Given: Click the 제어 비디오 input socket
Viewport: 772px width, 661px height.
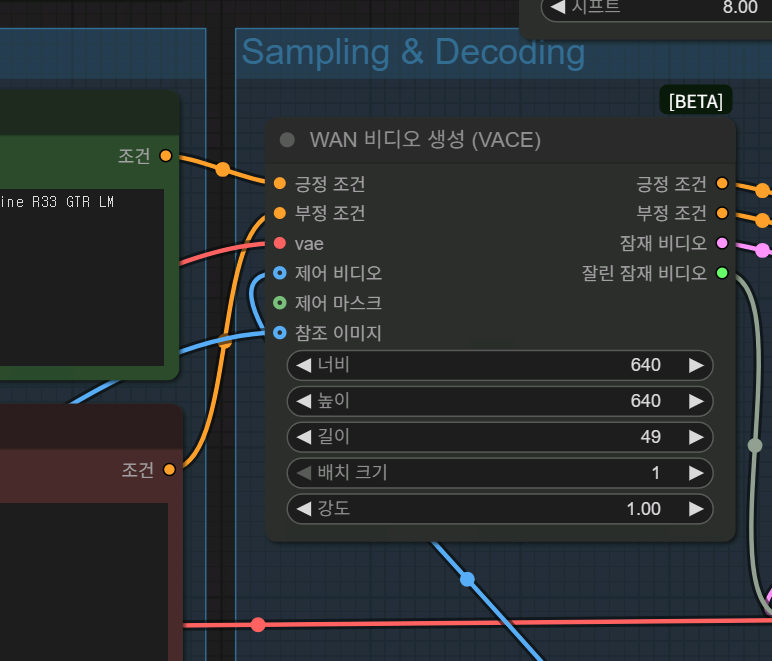Looking at the screenshot, I should 280,273.
